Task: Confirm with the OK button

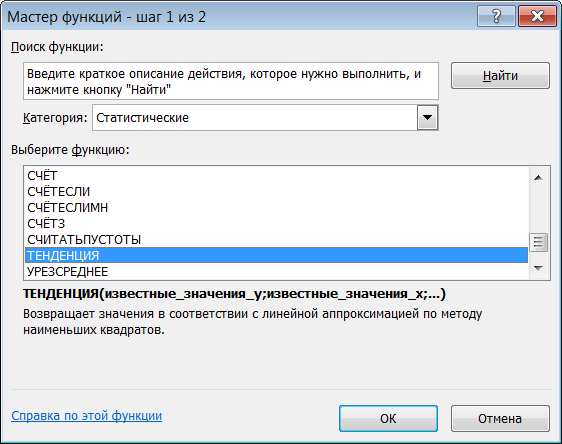Action: point(388,418)
